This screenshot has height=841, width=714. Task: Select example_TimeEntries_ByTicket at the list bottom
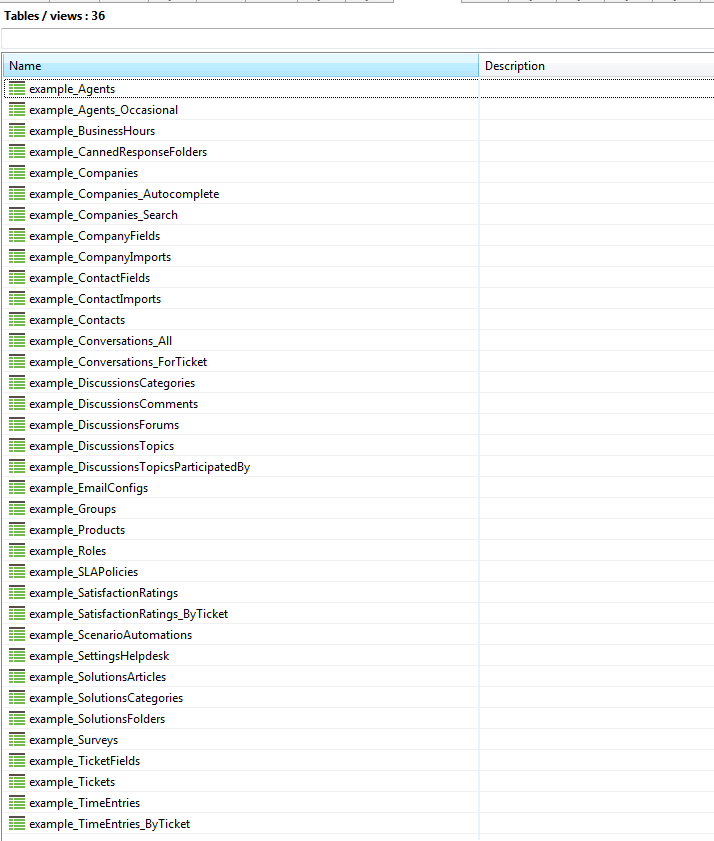click(x=109, y=824)
